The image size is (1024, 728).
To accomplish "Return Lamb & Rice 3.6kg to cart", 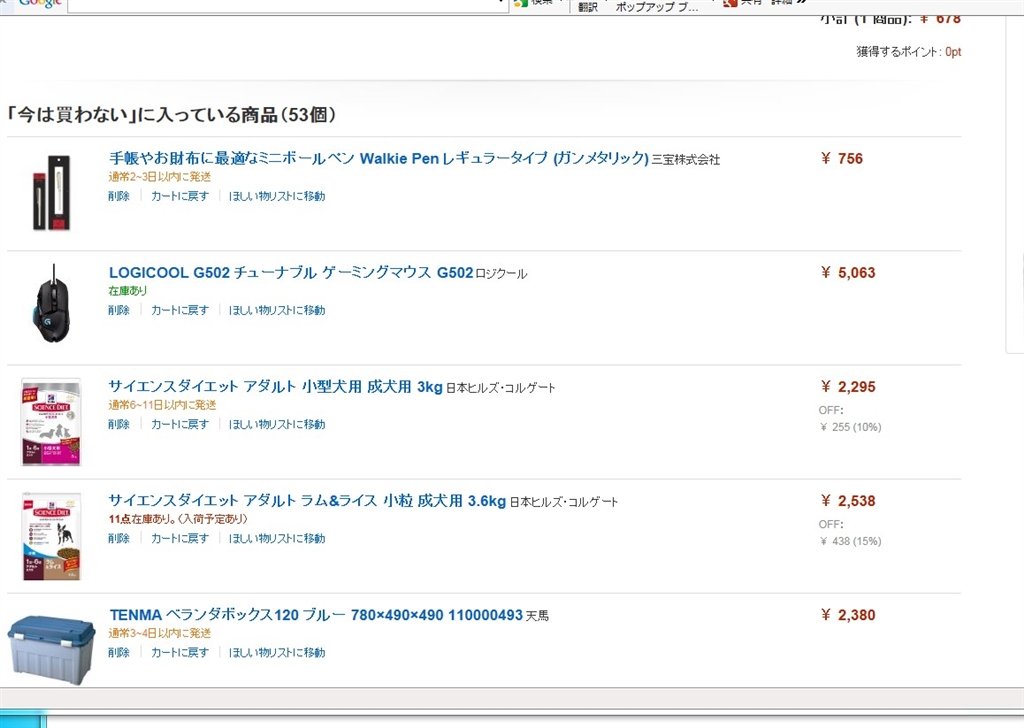I will tap(180, 539).
